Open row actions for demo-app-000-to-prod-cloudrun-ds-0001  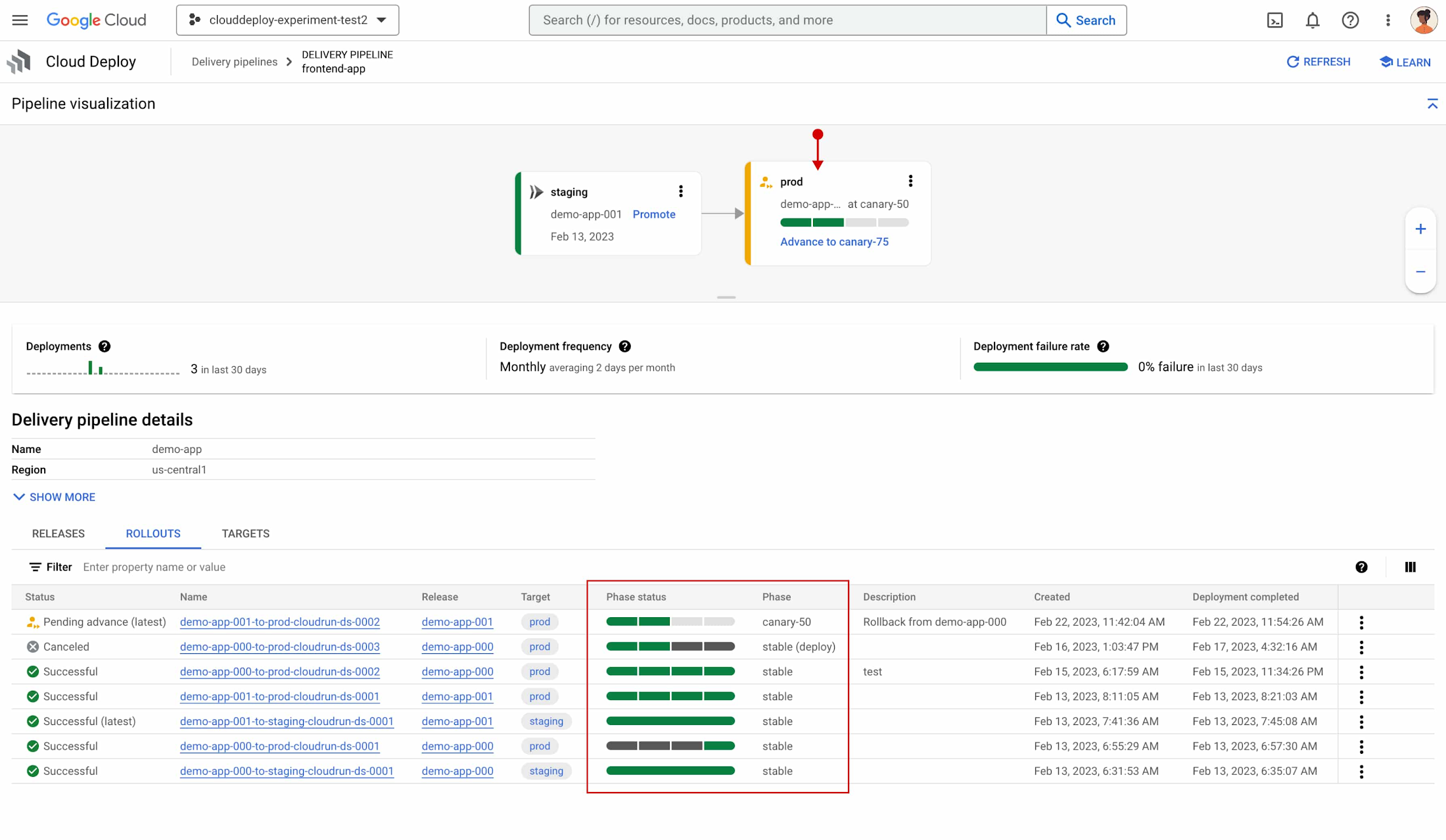pyautogui.click(x=1361, y=746)
